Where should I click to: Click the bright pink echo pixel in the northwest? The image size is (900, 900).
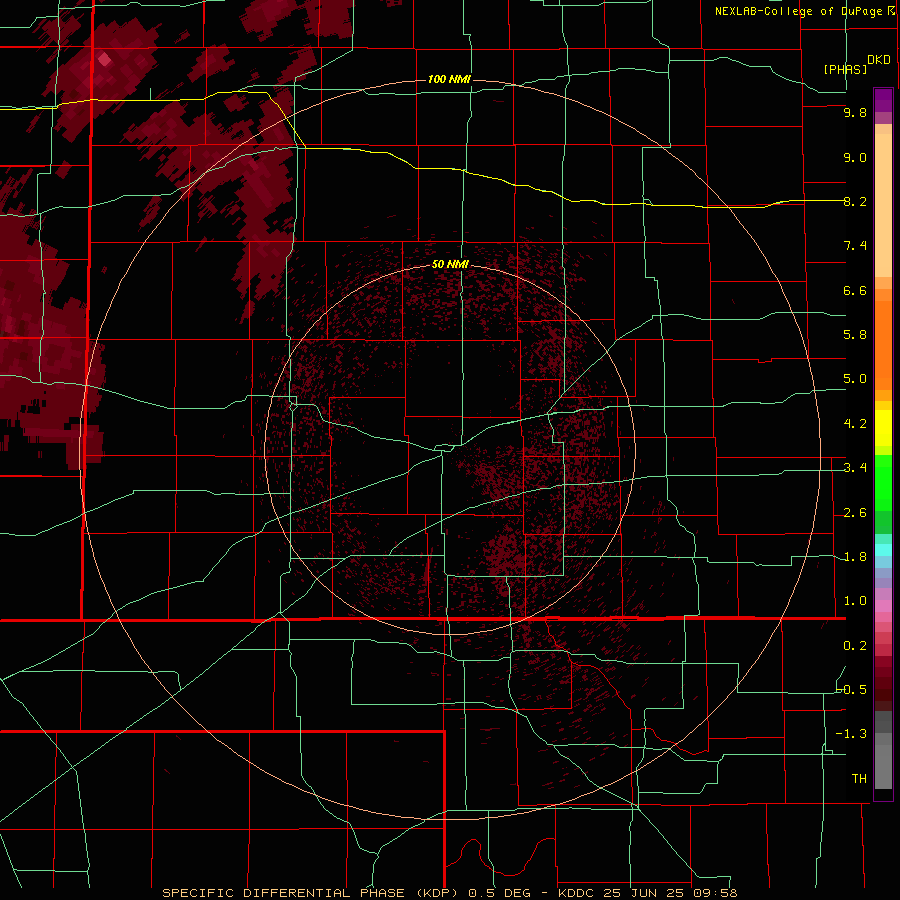point(104,59)
